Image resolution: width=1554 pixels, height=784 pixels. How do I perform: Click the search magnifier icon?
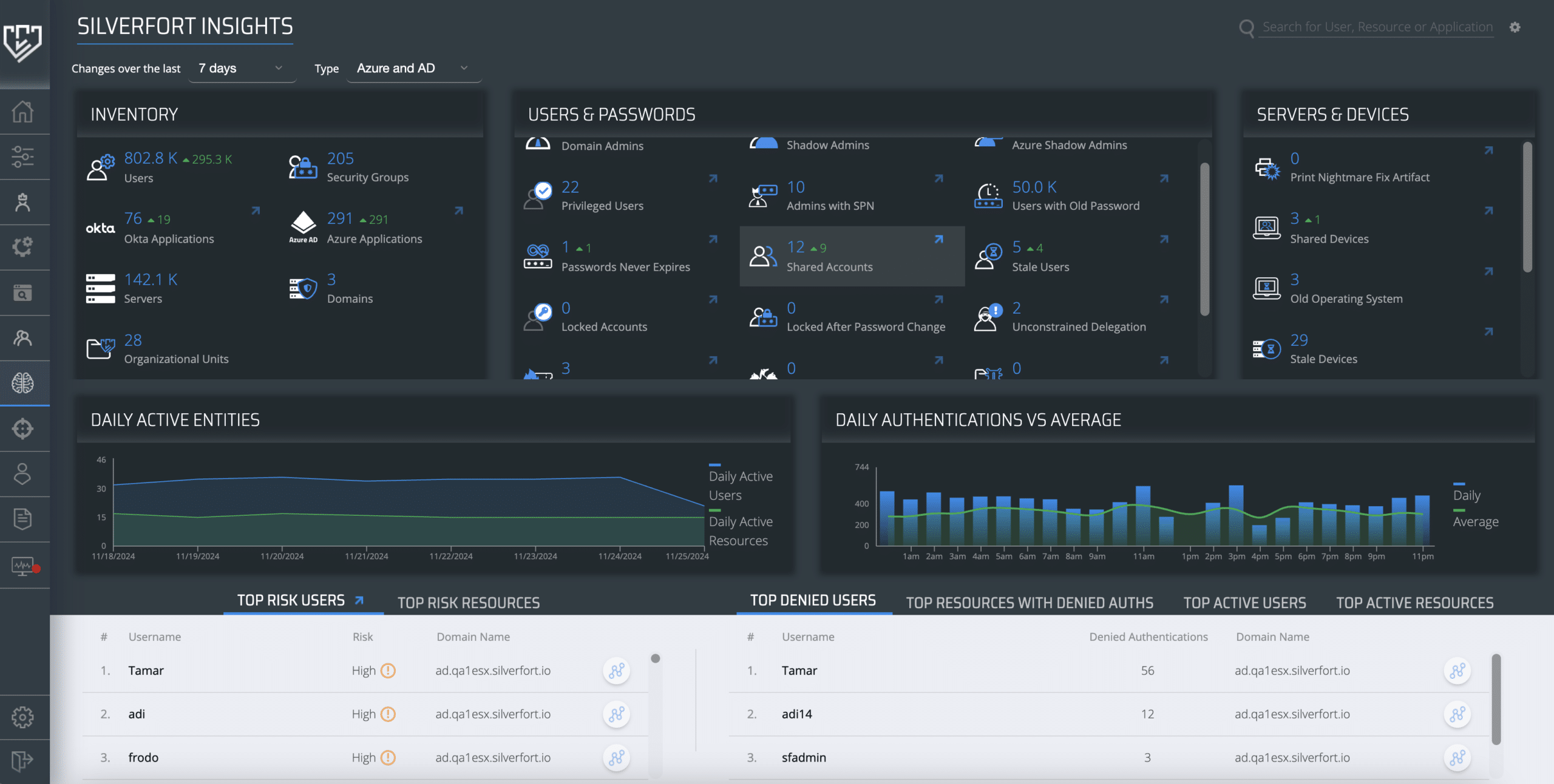tap(1246, 28)
